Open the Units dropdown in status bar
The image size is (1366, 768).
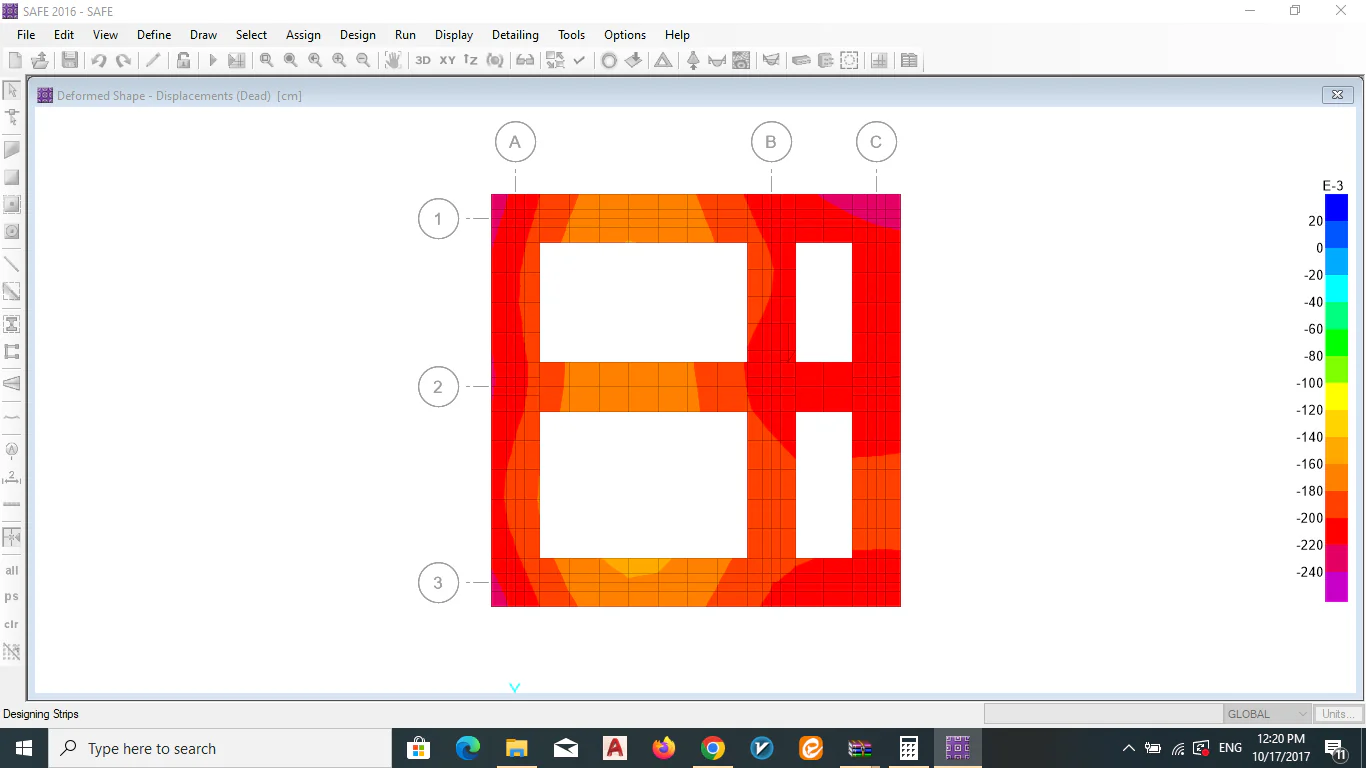1338,714
